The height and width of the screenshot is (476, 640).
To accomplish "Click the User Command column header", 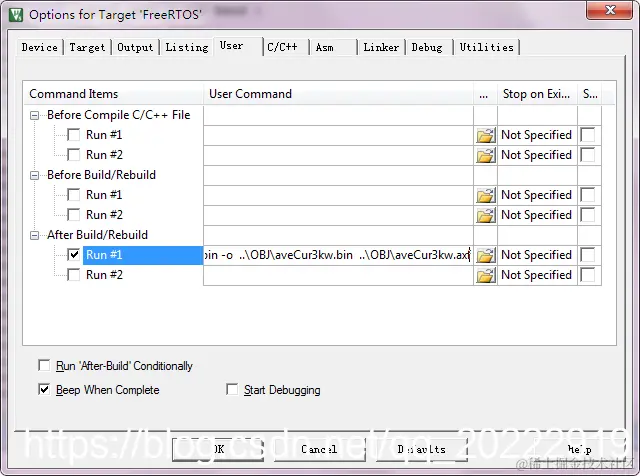I will pos(338,94).
